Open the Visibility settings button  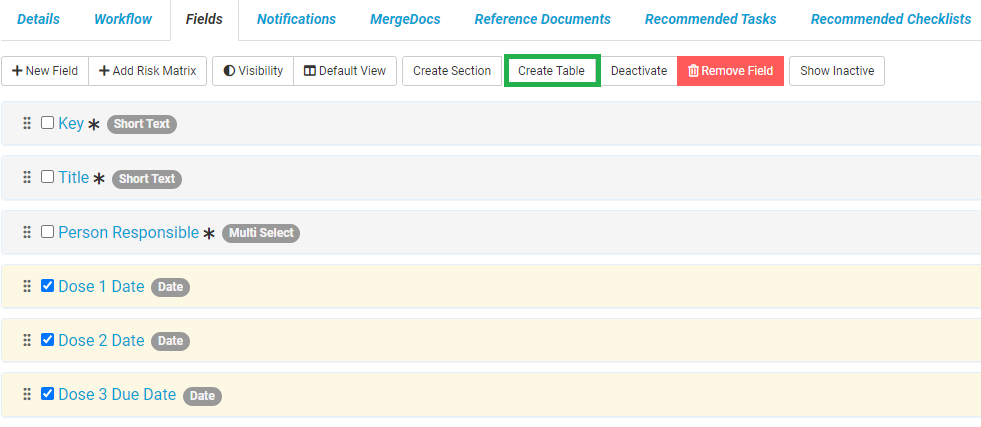tap(253, 71)
